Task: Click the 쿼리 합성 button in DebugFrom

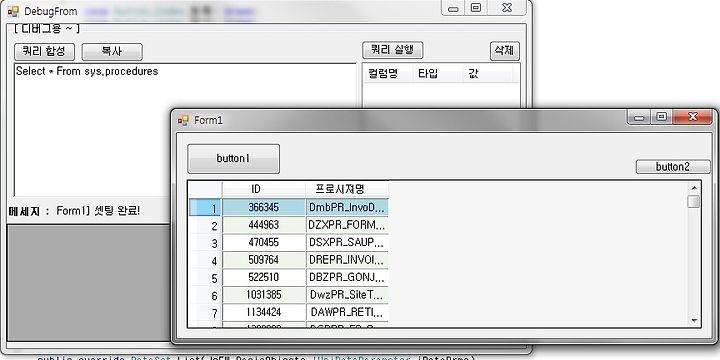Action: [x=44, y=51]
